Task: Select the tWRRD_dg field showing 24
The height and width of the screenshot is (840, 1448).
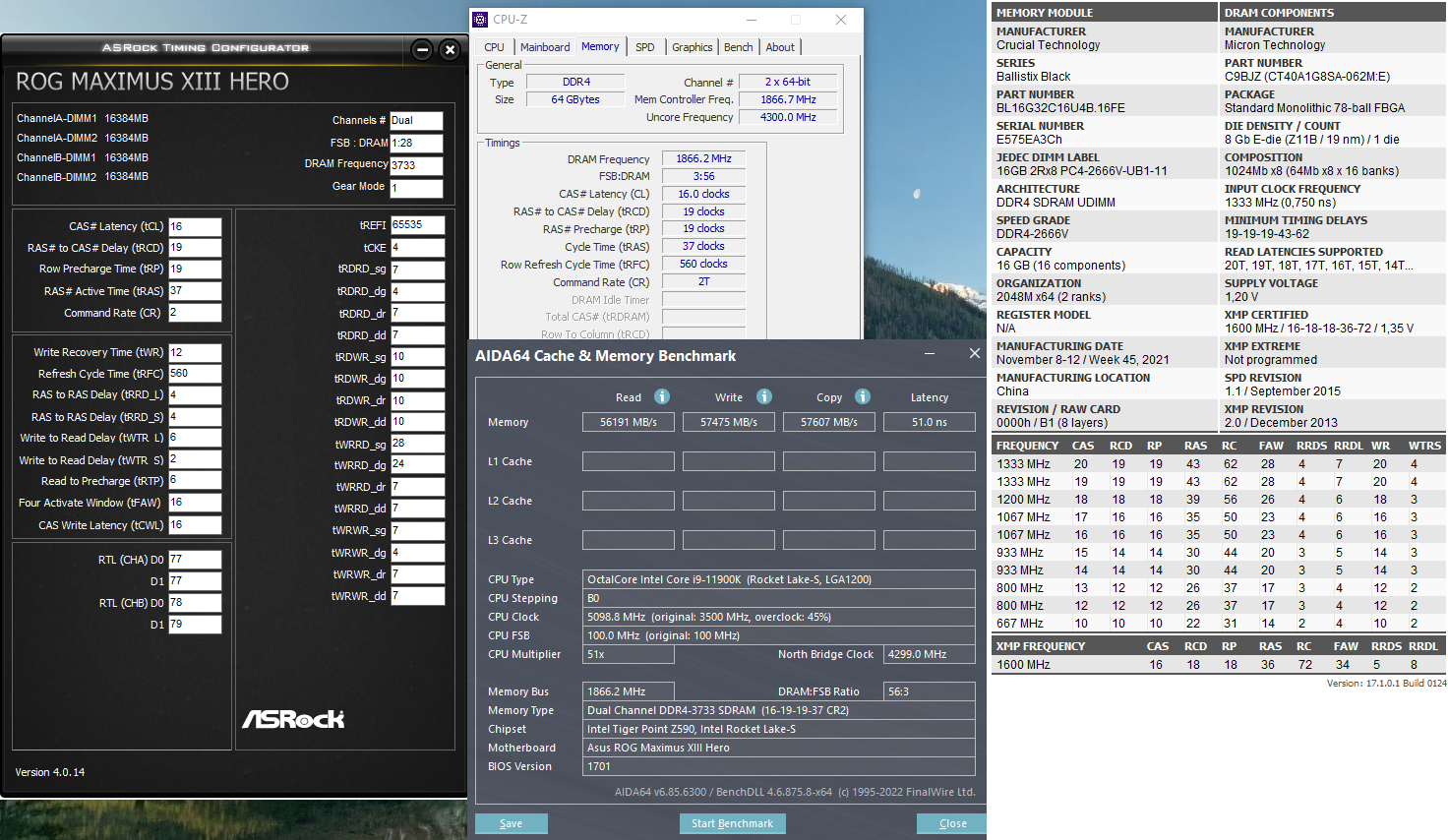Action: 418,464
